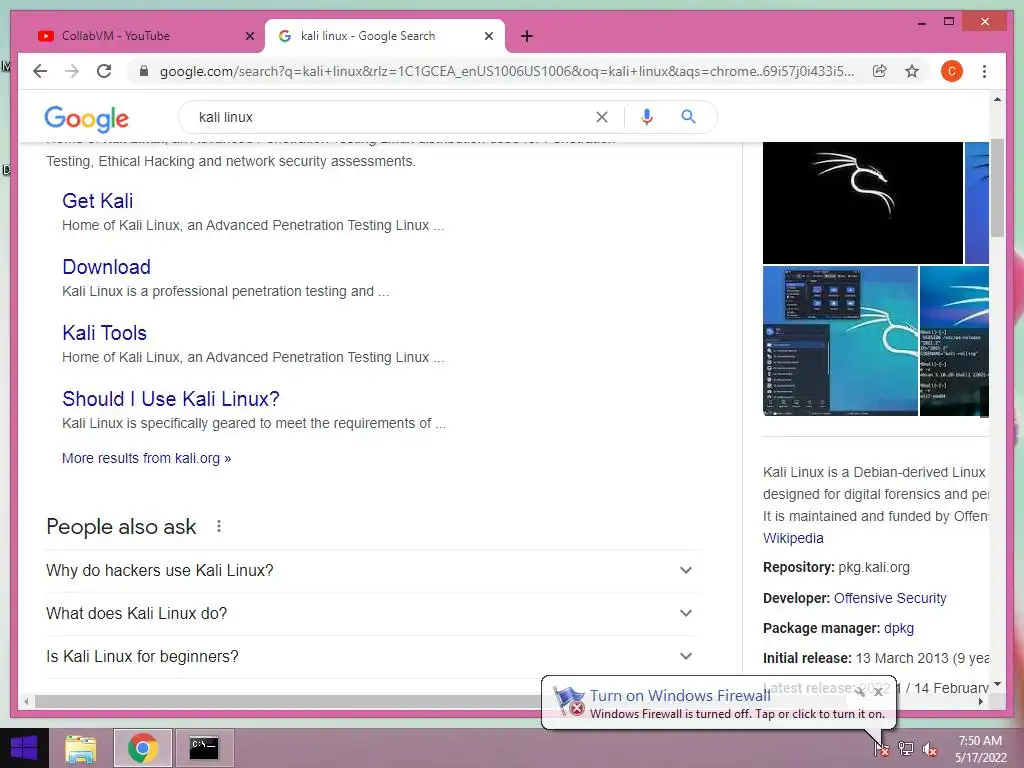Viewport: 1024px width, 768px height.
Task: Go to Google home via logo
Action: point(86,118)
